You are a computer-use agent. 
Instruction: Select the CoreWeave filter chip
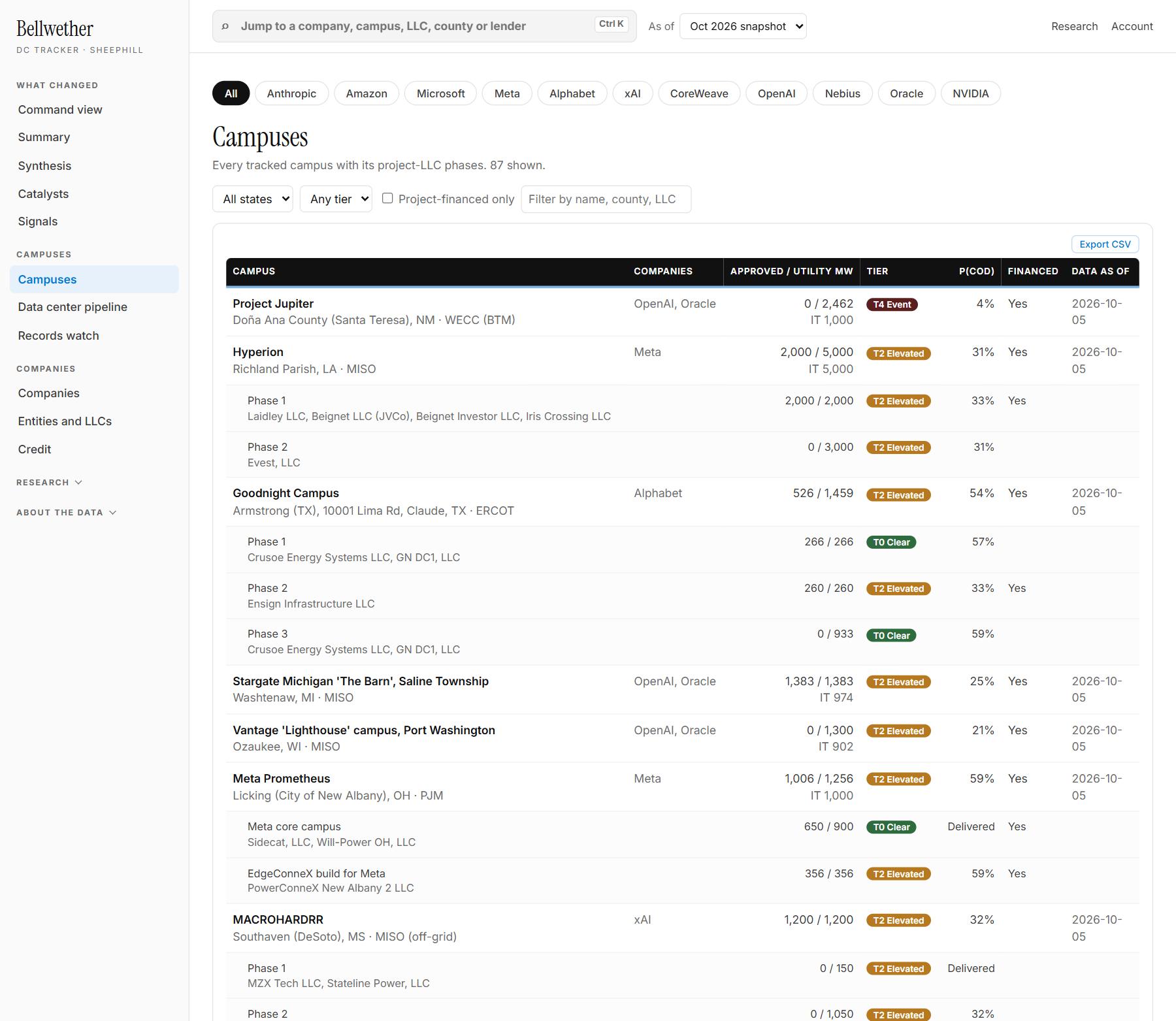[x=699, y=93]
